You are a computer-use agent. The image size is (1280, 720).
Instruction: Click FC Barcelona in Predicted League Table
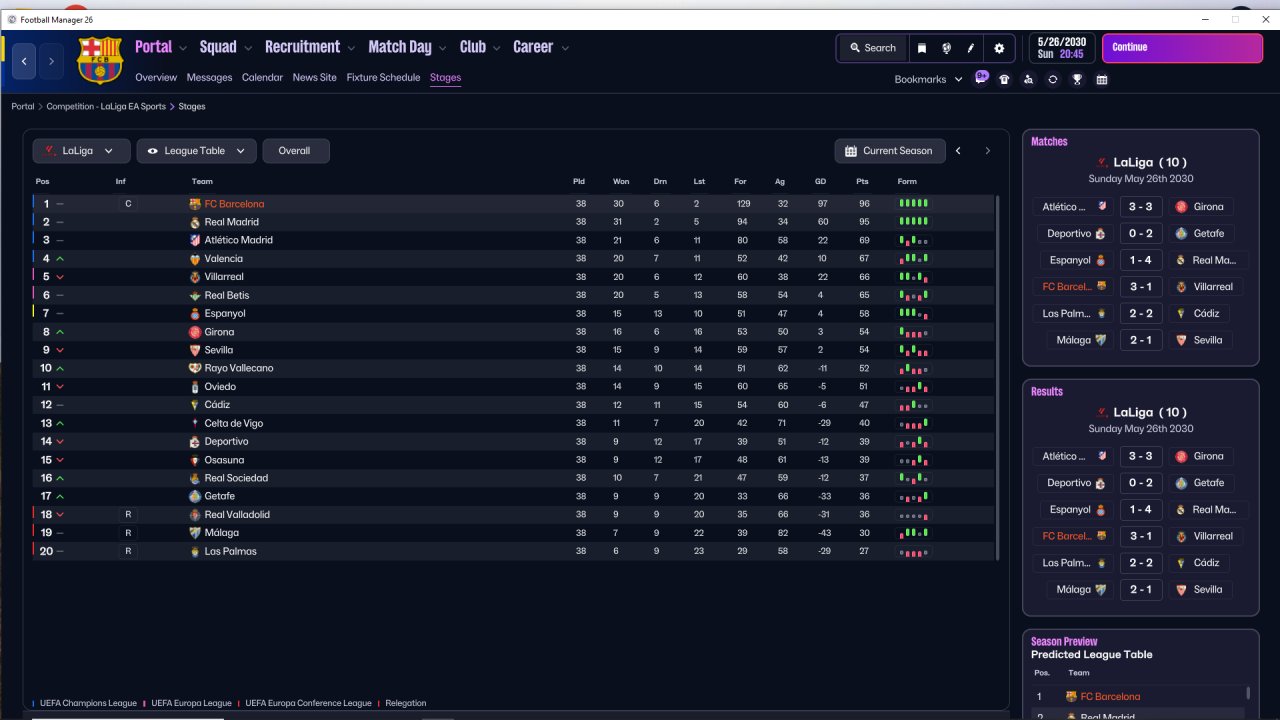[1110, 696]
